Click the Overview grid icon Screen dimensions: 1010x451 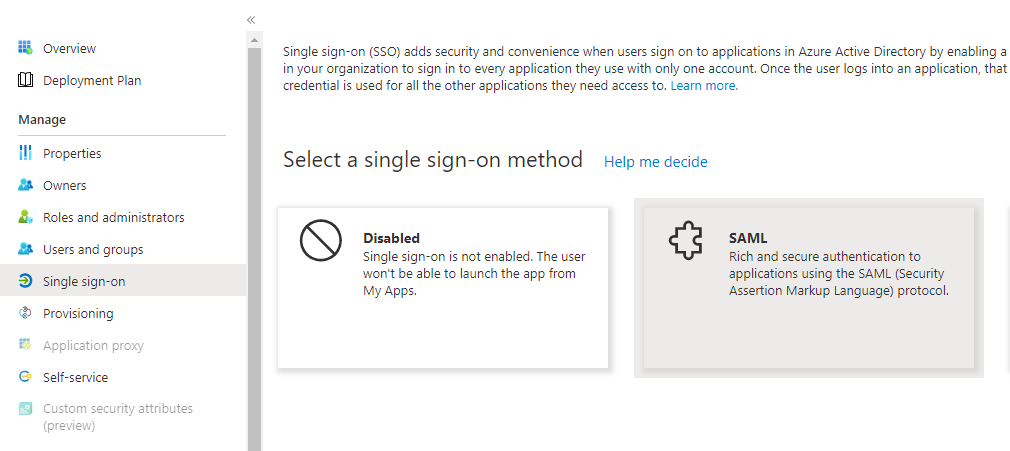click(25, 48)
